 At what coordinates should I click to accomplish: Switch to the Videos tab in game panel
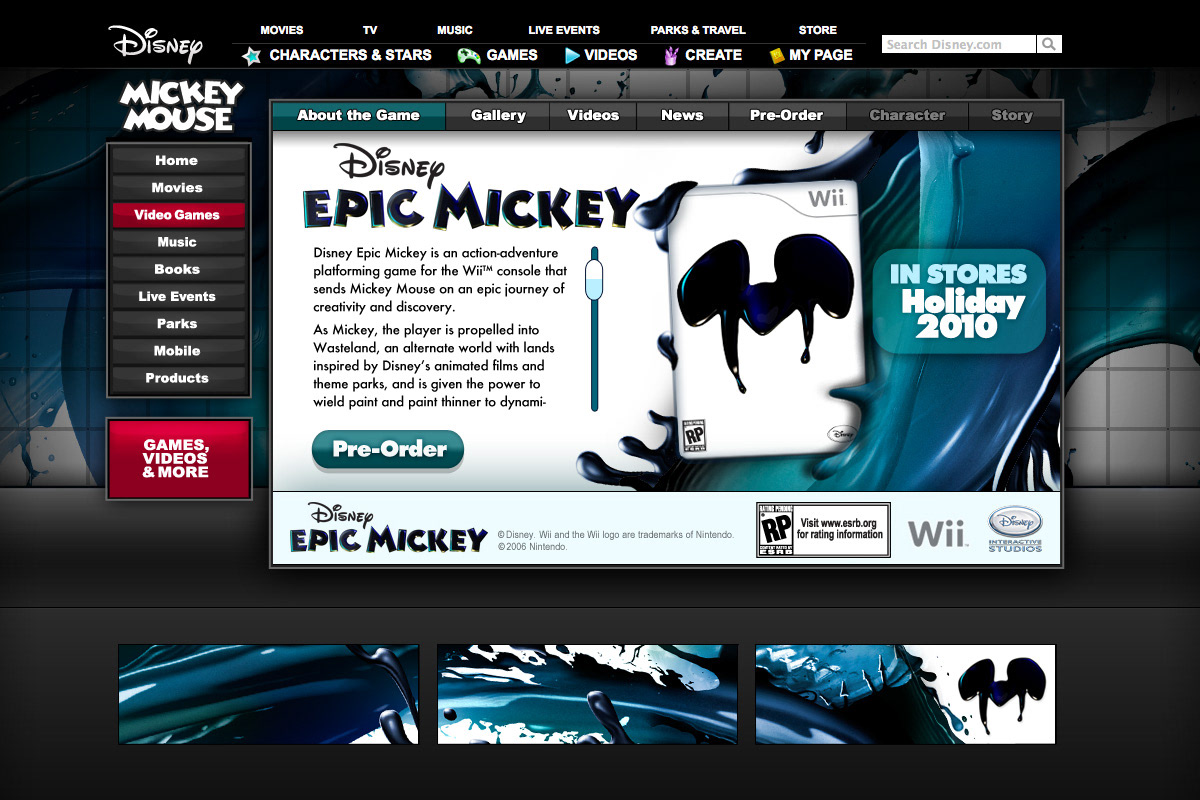click(x=593, y=116)
